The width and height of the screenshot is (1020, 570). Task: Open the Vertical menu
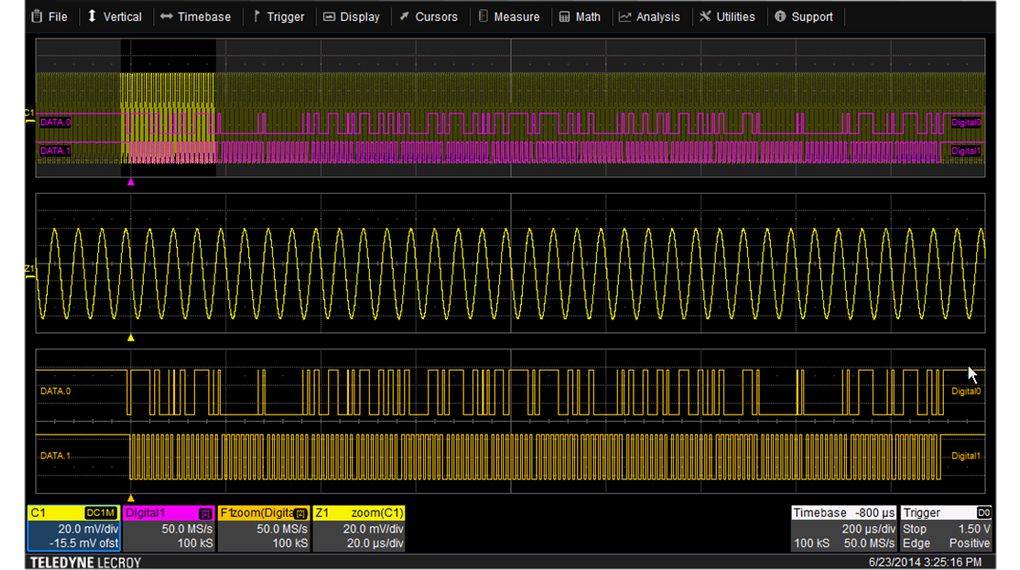pos(114,17)
